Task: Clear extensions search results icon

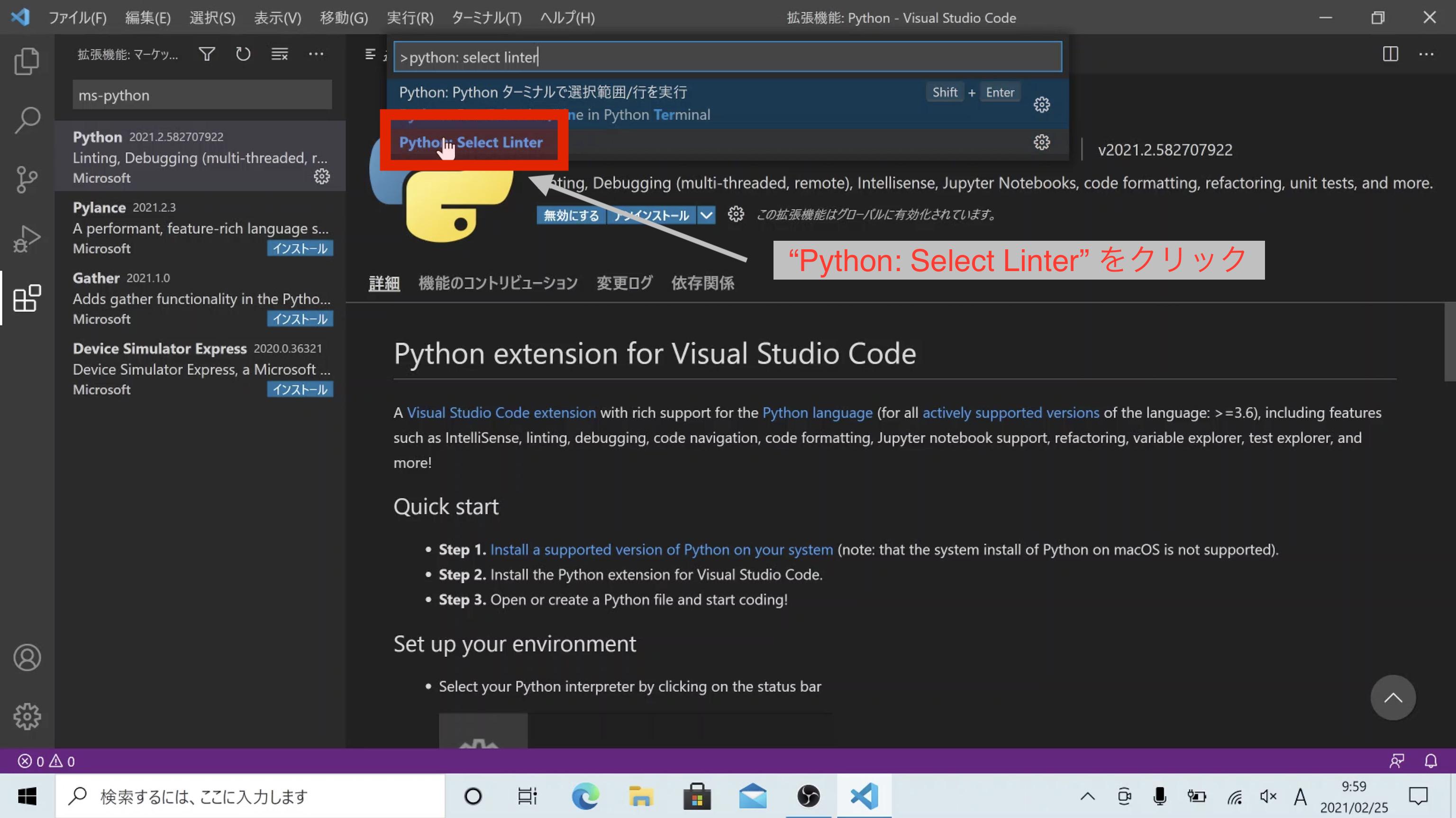Action: pos(279,55)
